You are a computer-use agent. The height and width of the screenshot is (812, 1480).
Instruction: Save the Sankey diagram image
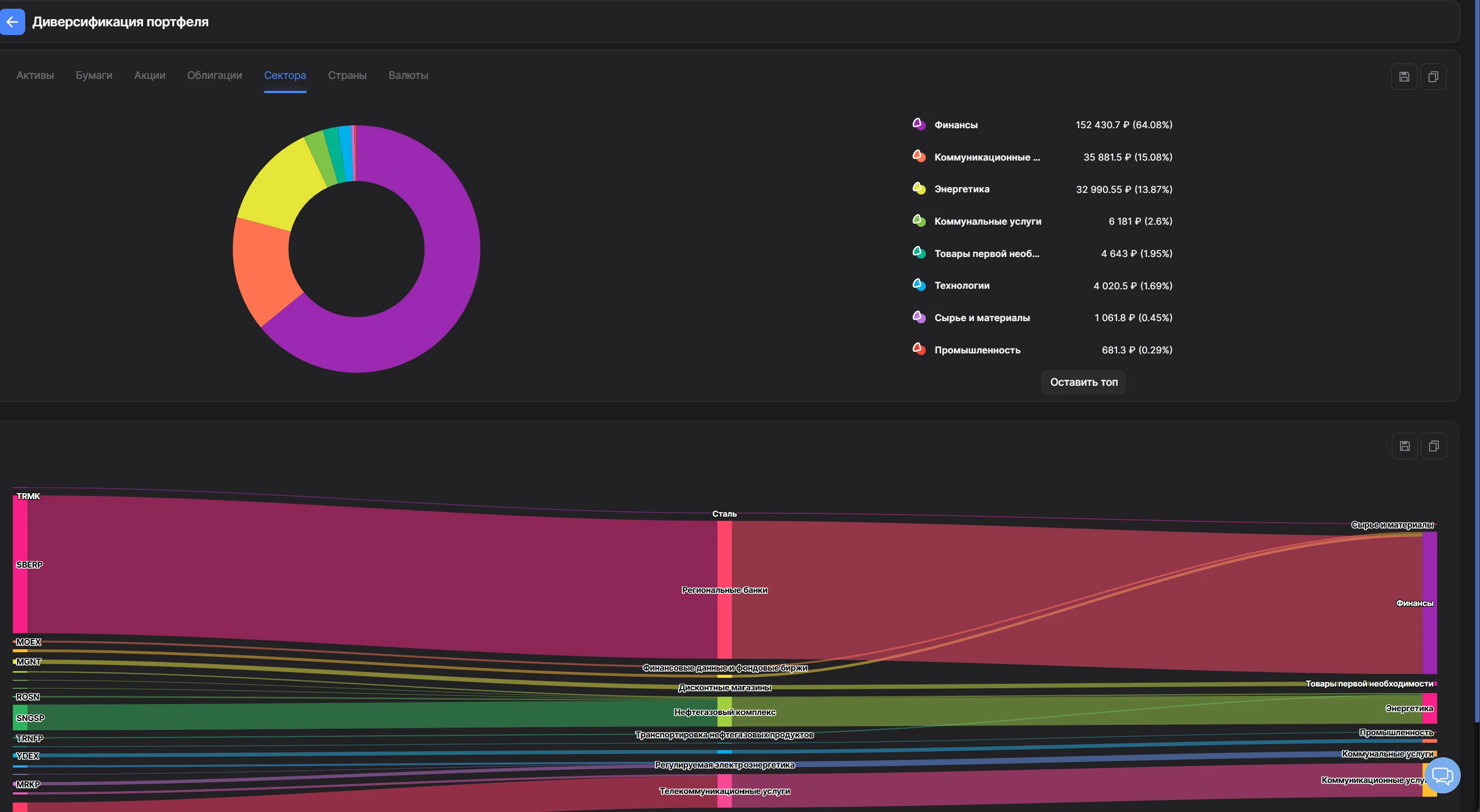tap(1404, 445)
